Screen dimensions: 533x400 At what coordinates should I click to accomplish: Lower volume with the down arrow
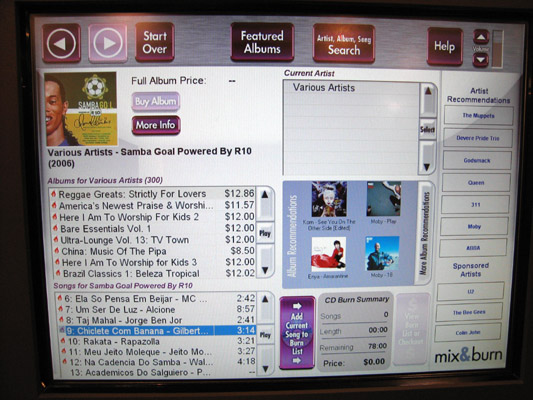480,59
